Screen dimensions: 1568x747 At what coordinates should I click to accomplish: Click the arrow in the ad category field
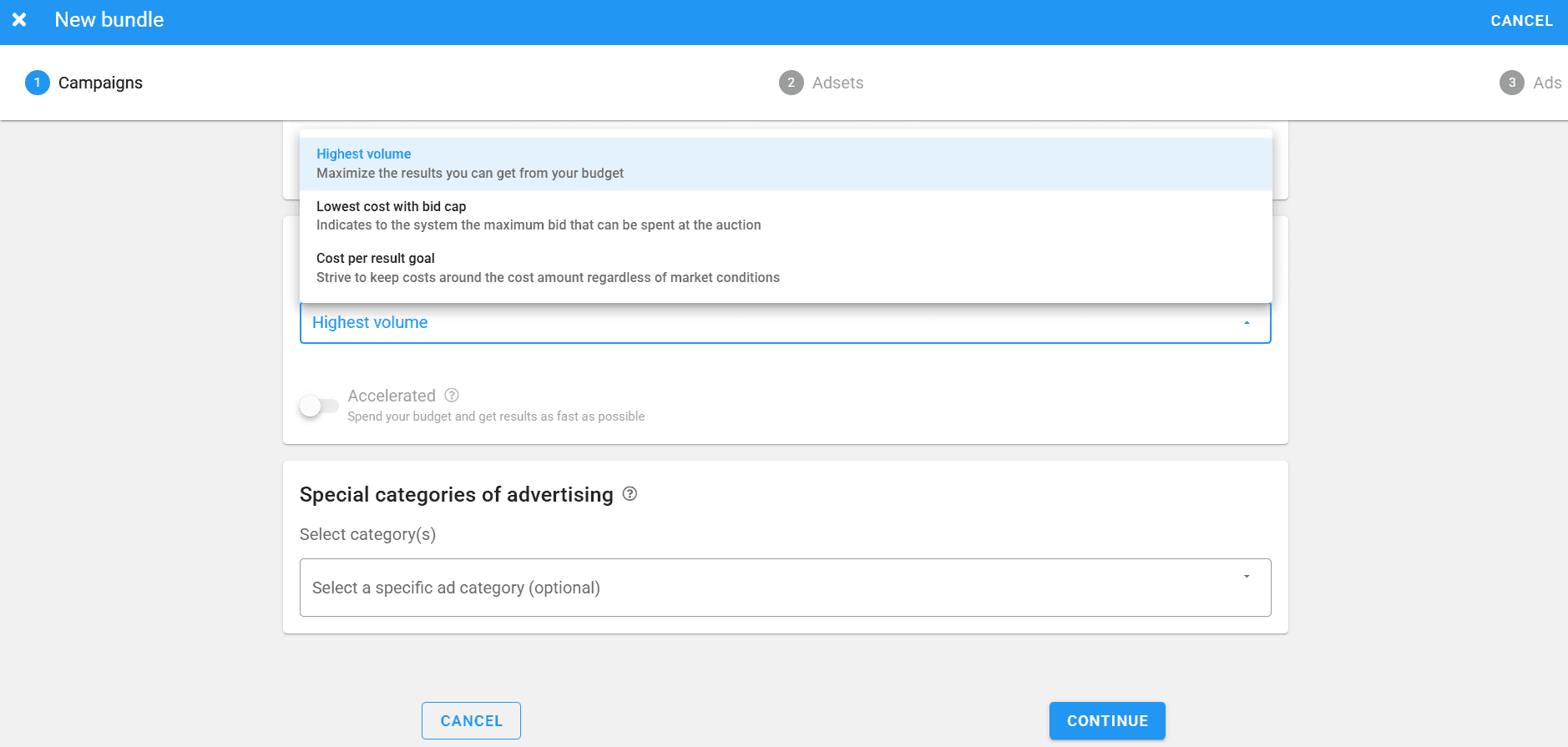(1247, 577)
